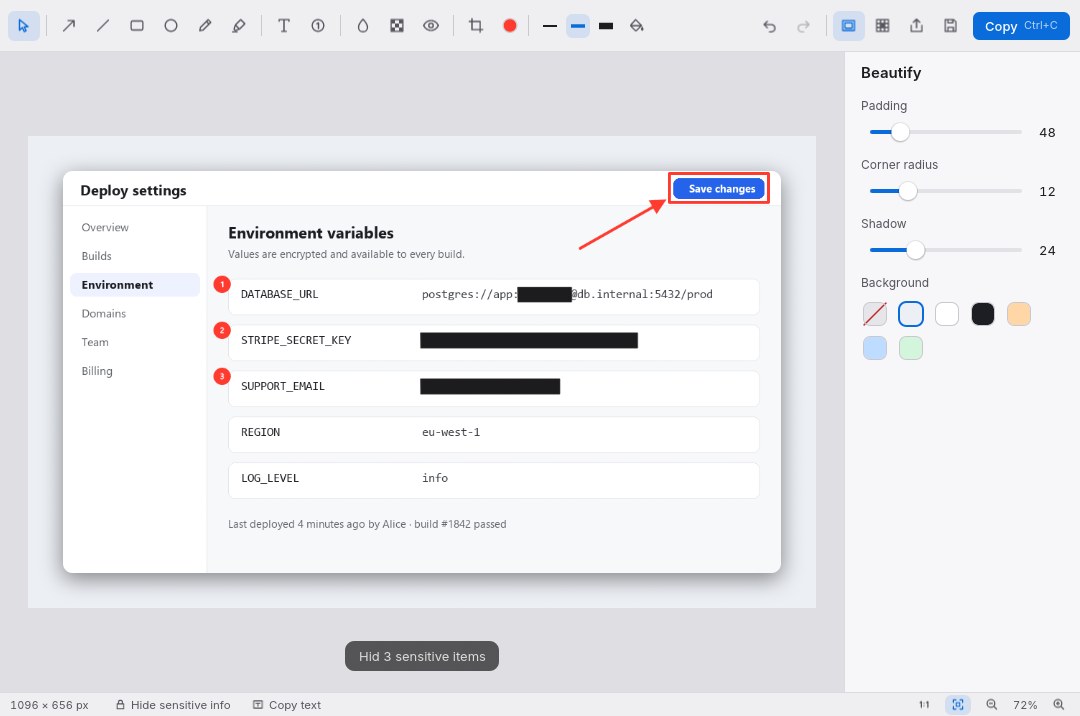1080x716 pixels.
Task: Click the Corner radius value 12
Action: click(x=1047, y=191)
